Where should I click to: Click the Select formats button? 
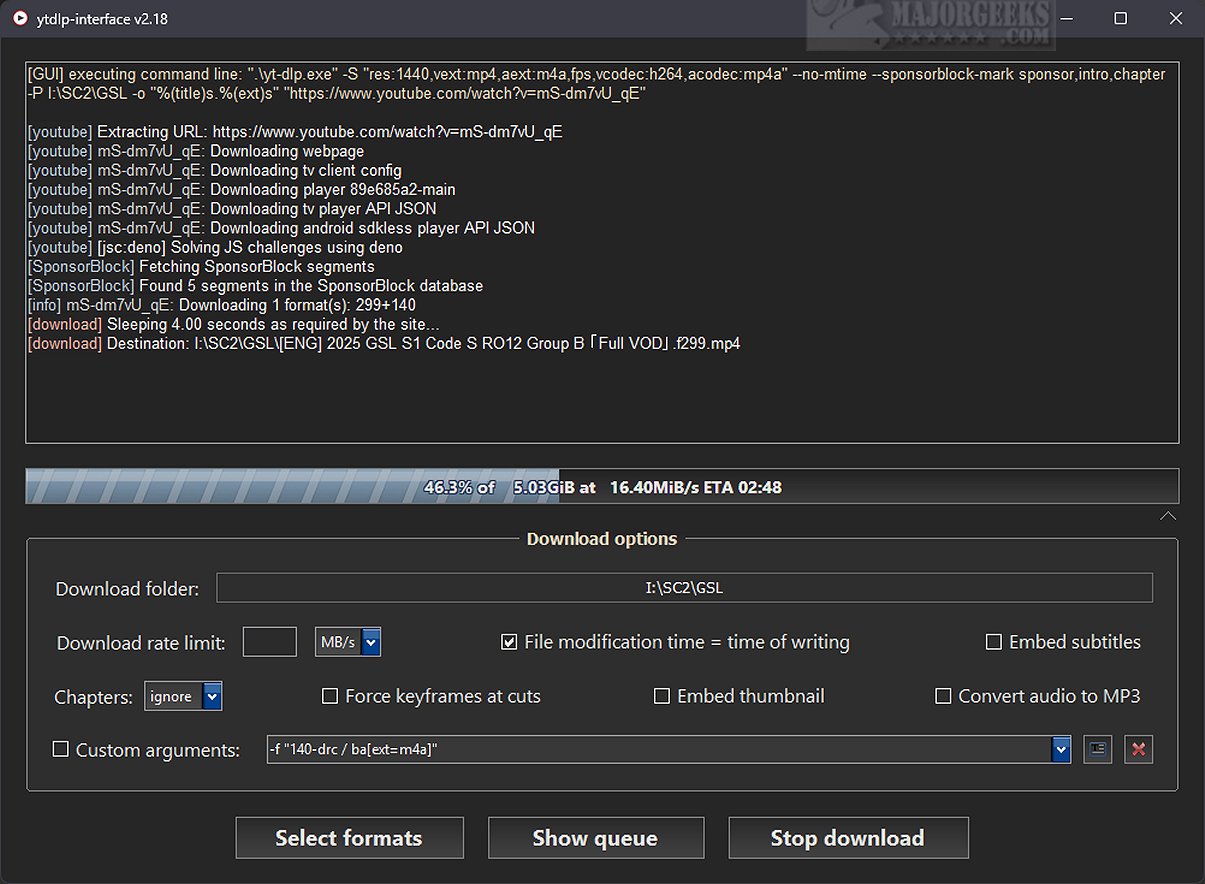pyautogui.click(x=349, y=838)
